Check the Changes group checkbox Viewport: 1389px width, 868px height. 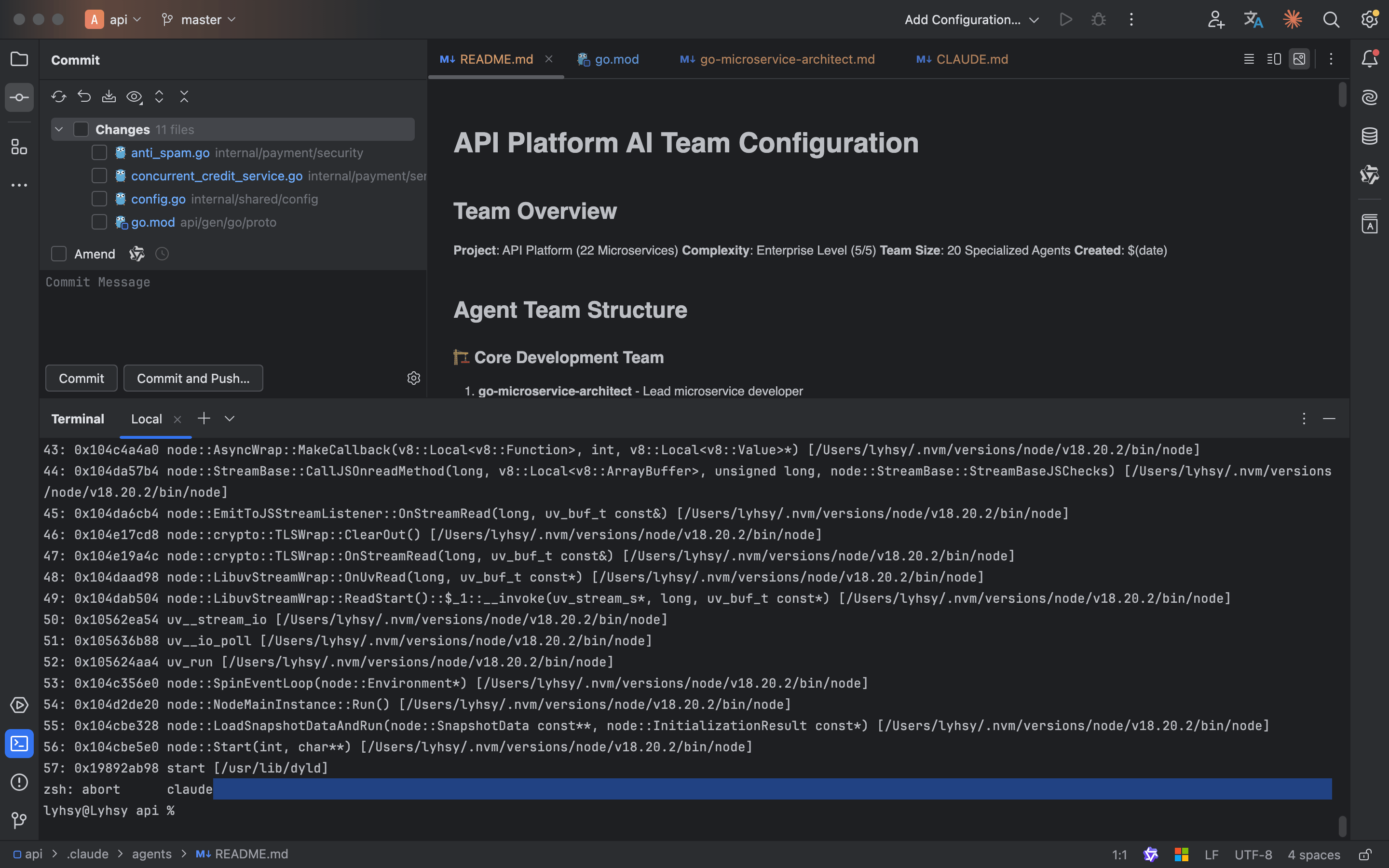coord(81,129)
